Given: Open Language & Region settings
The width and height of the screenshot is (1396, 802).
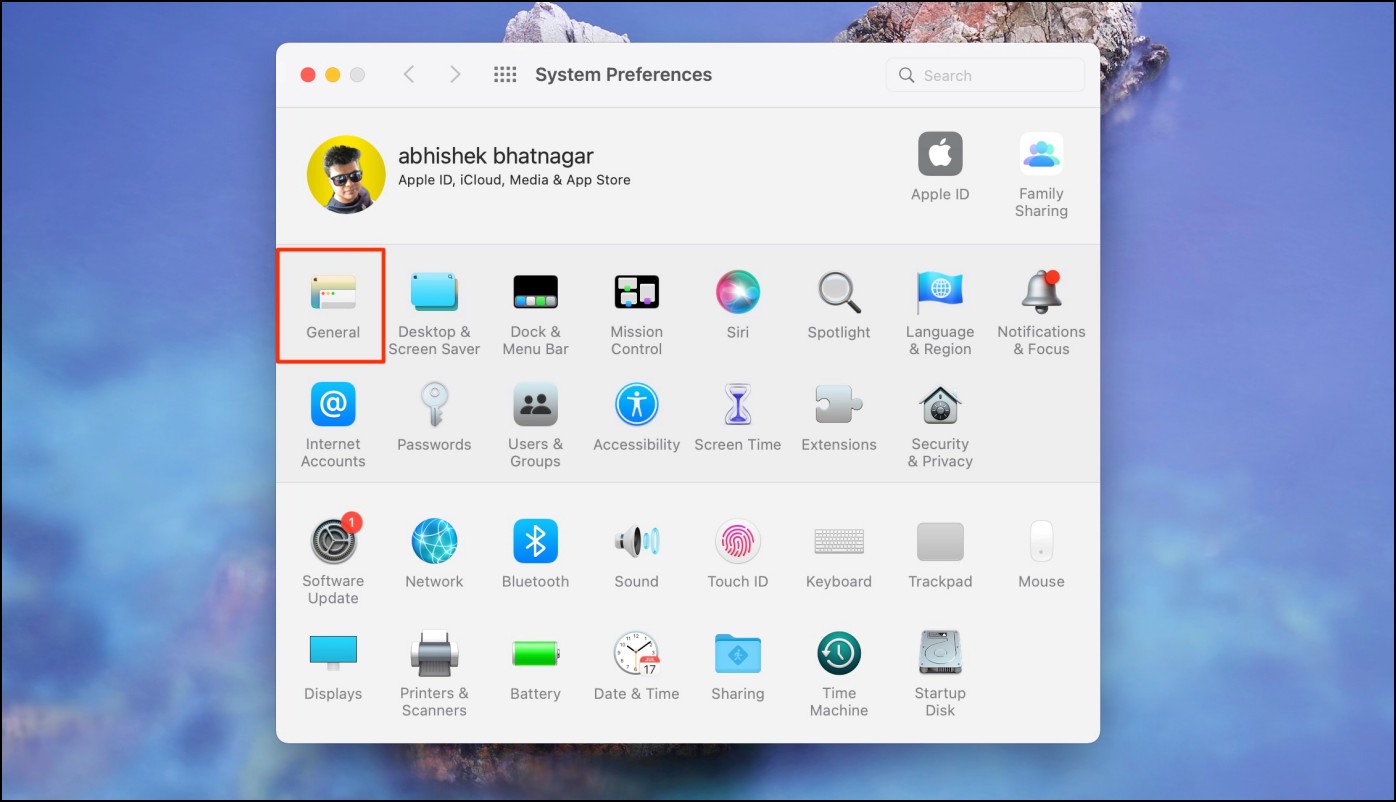Looking at the screenshot, I should (x=940, y=313).
